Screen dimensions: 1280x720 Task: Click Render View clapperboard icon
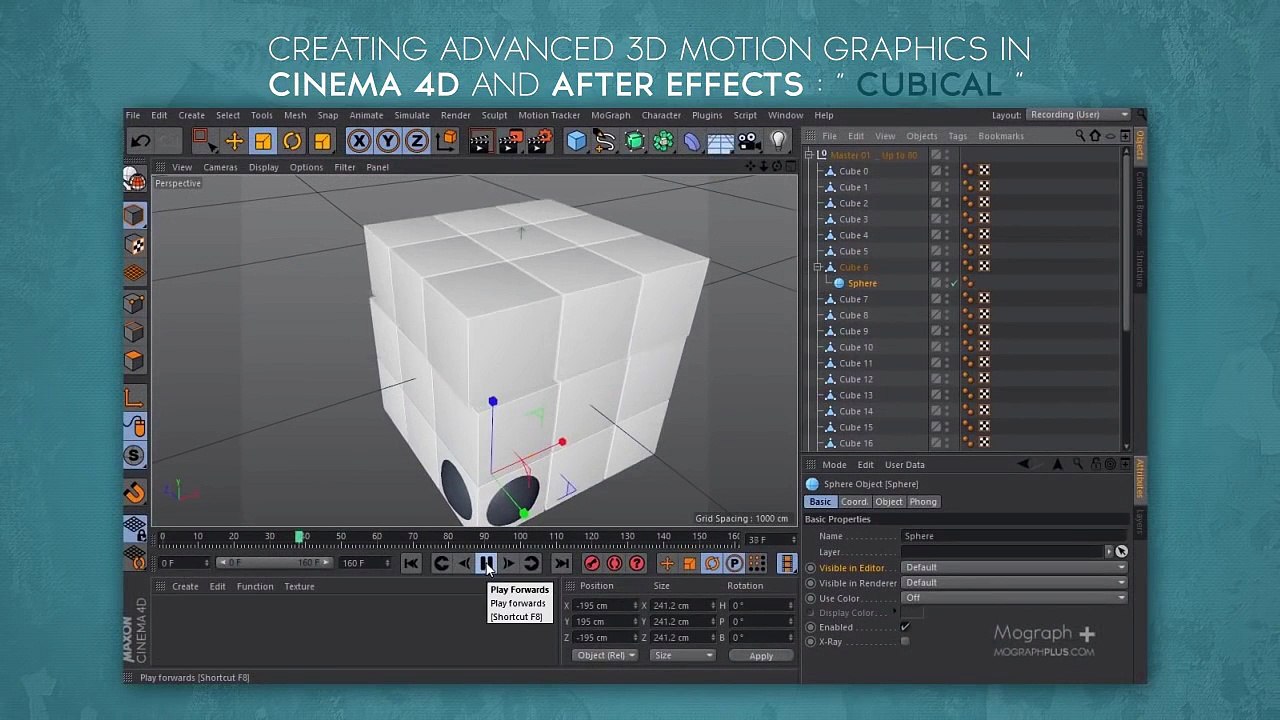point(480,141)
